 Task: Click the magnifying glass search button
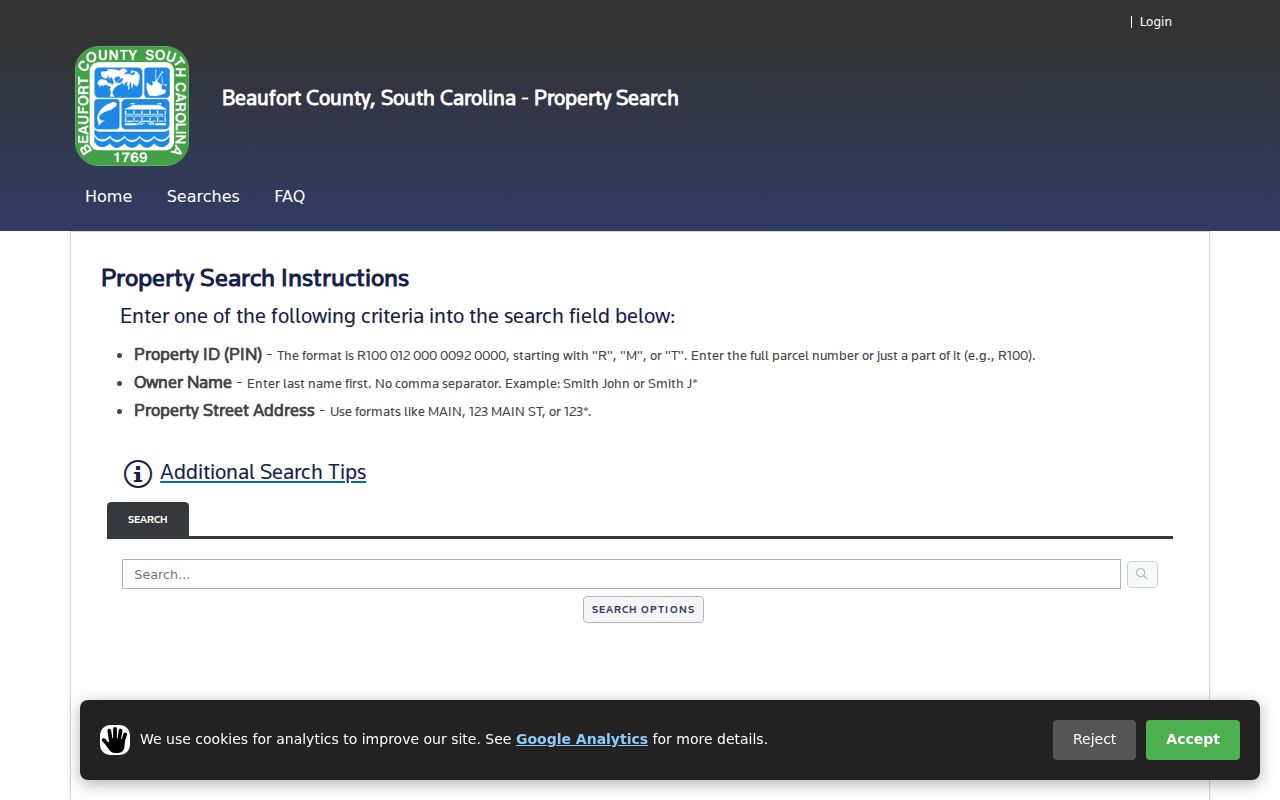[1142, 574]
